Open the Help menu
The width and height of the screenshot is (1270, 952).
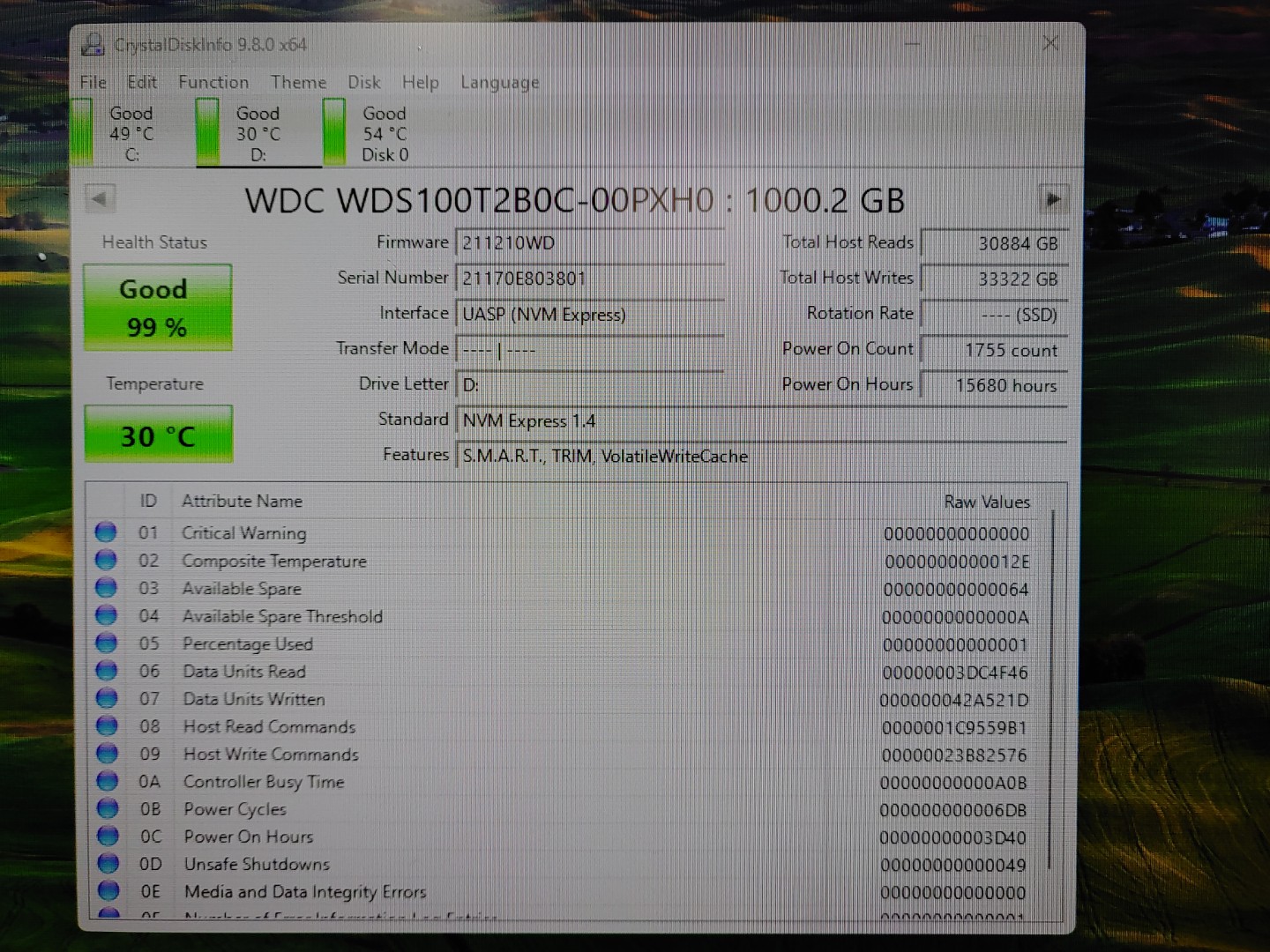point(420,82)
